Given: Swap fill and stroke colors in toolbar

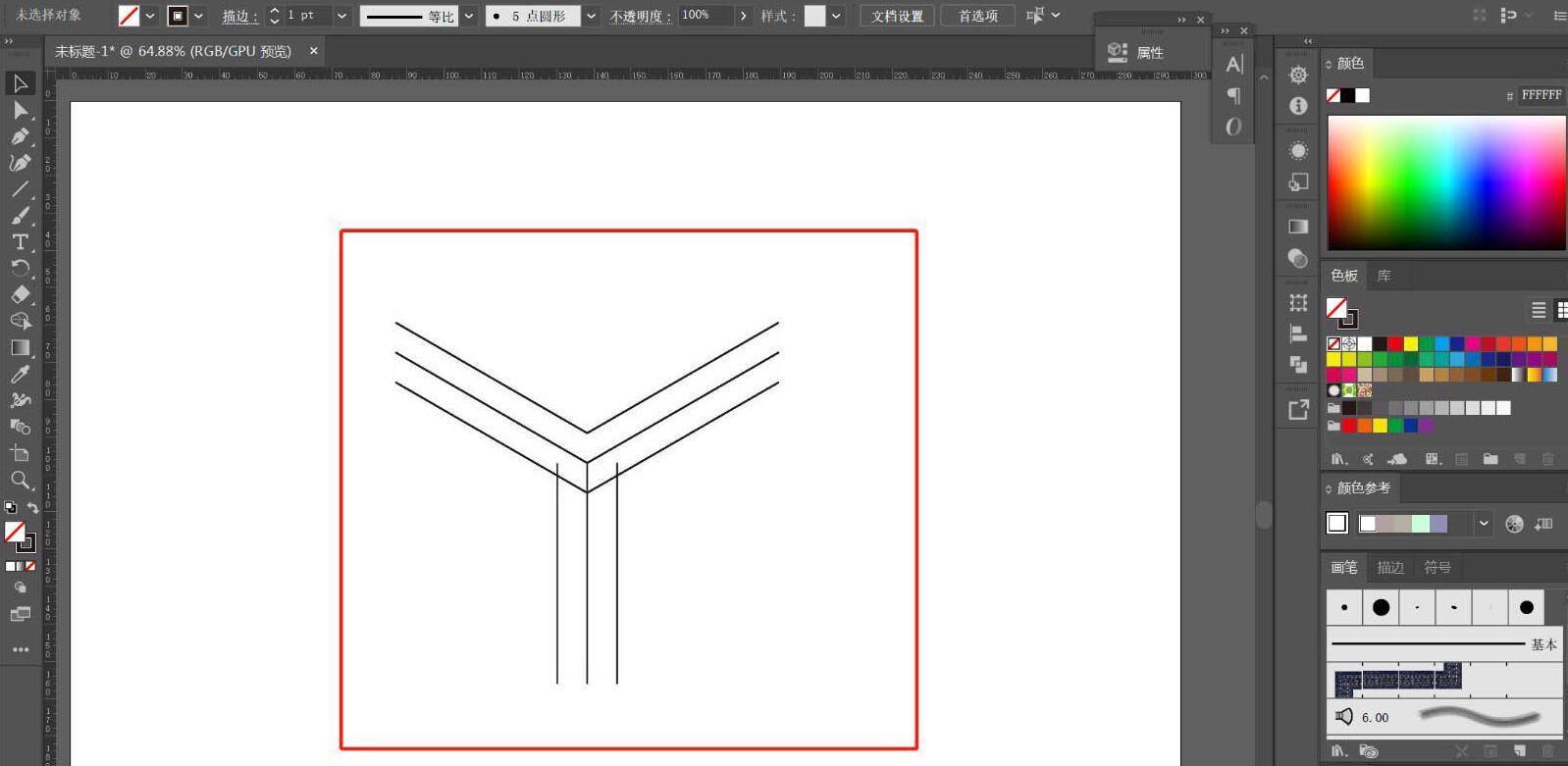Looking at the screenshot, I should 32,508.
